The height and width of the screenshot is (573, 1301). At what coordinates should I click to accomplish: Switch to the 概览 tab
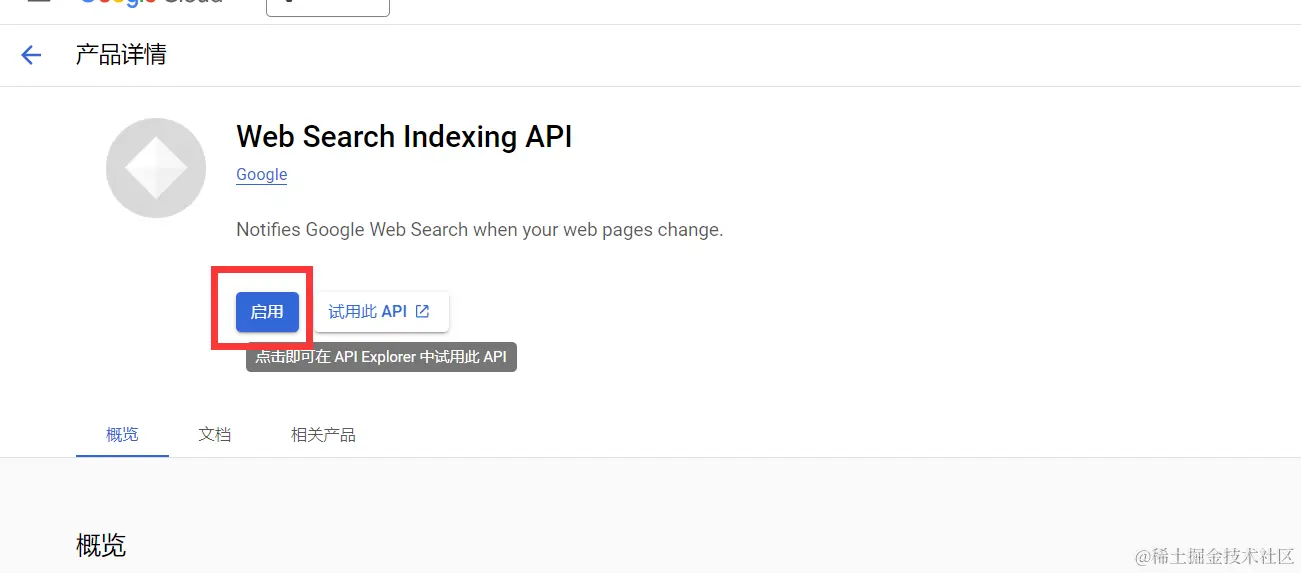(122, 435)
